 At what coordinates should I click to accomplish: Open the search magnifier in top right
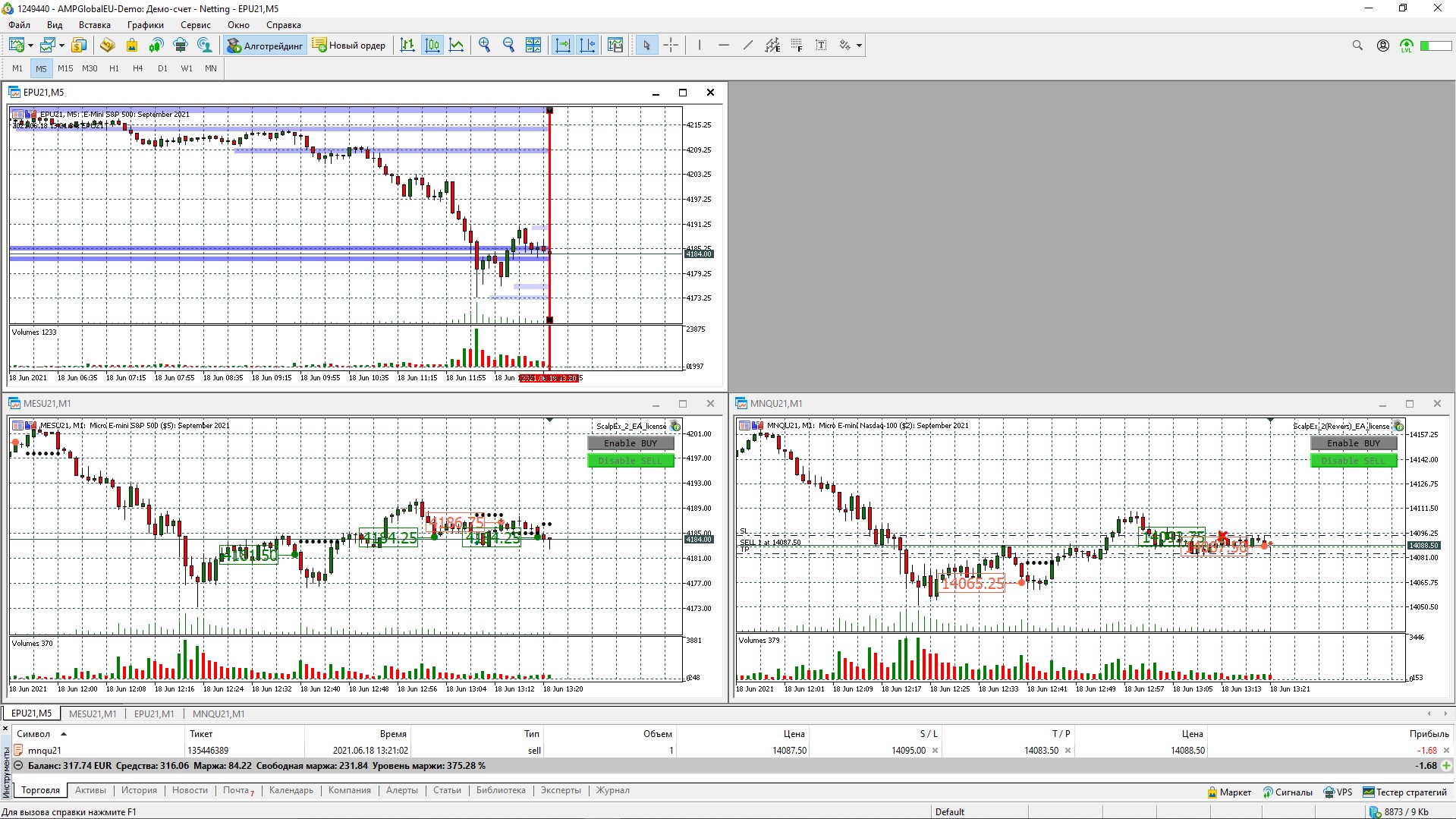point(1357,46)
